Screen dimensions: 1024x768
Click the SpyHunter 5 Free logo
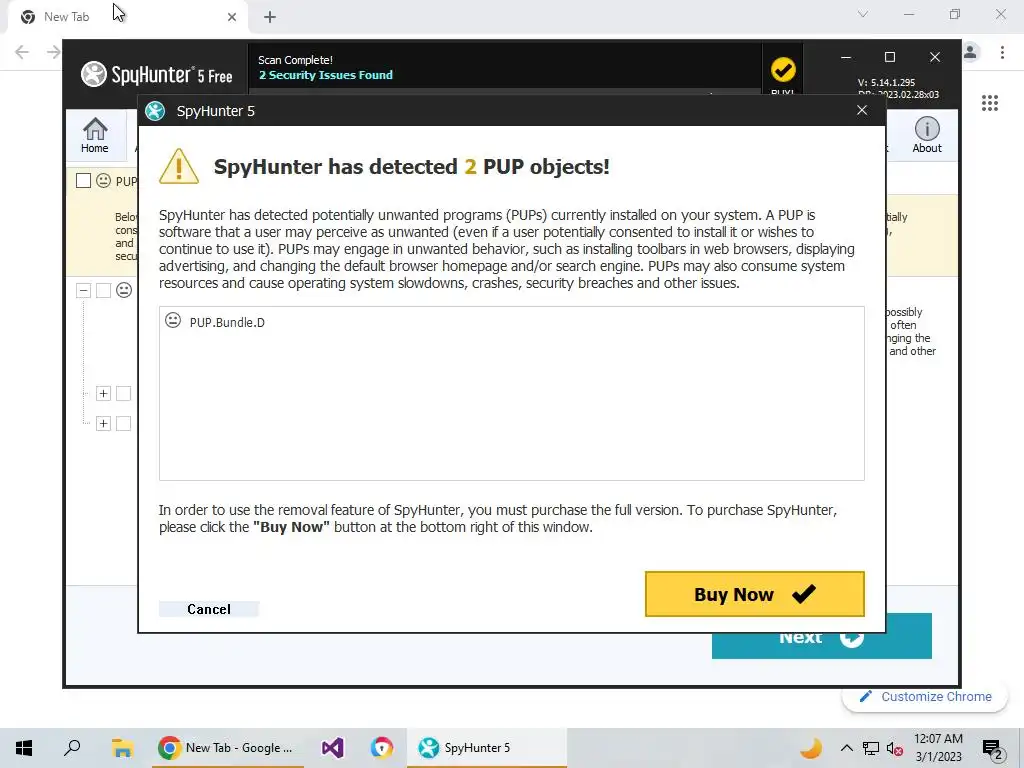(x=157, y=74)
